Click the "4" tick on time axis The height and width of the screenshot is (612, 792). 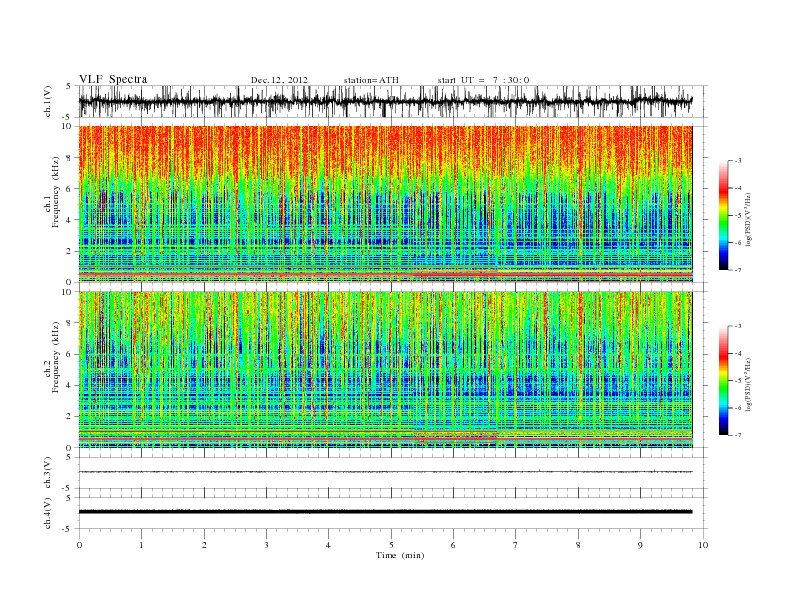328,545
